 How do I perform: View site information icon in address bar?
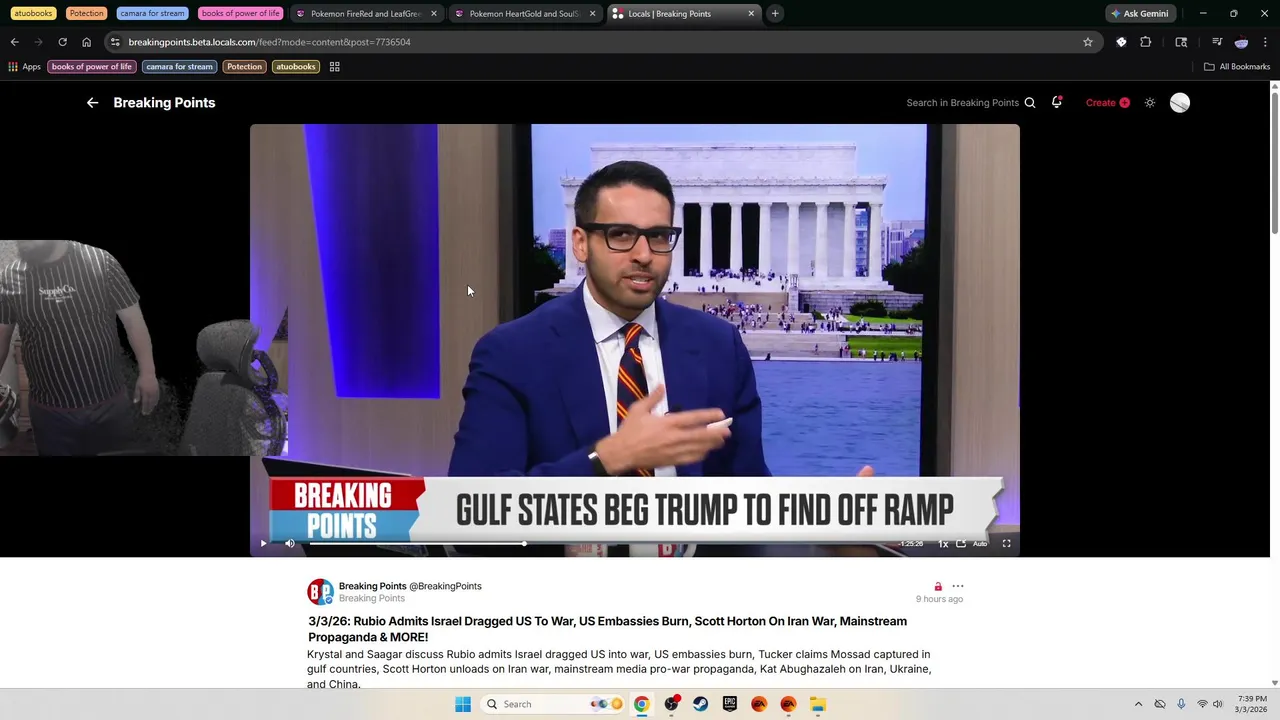116,42
